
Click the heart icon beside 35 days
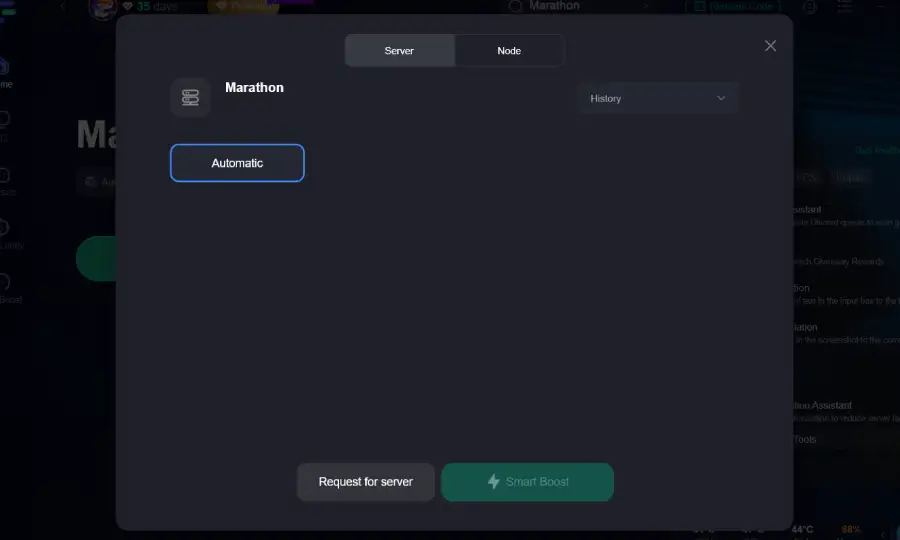(x=127, y=6)
